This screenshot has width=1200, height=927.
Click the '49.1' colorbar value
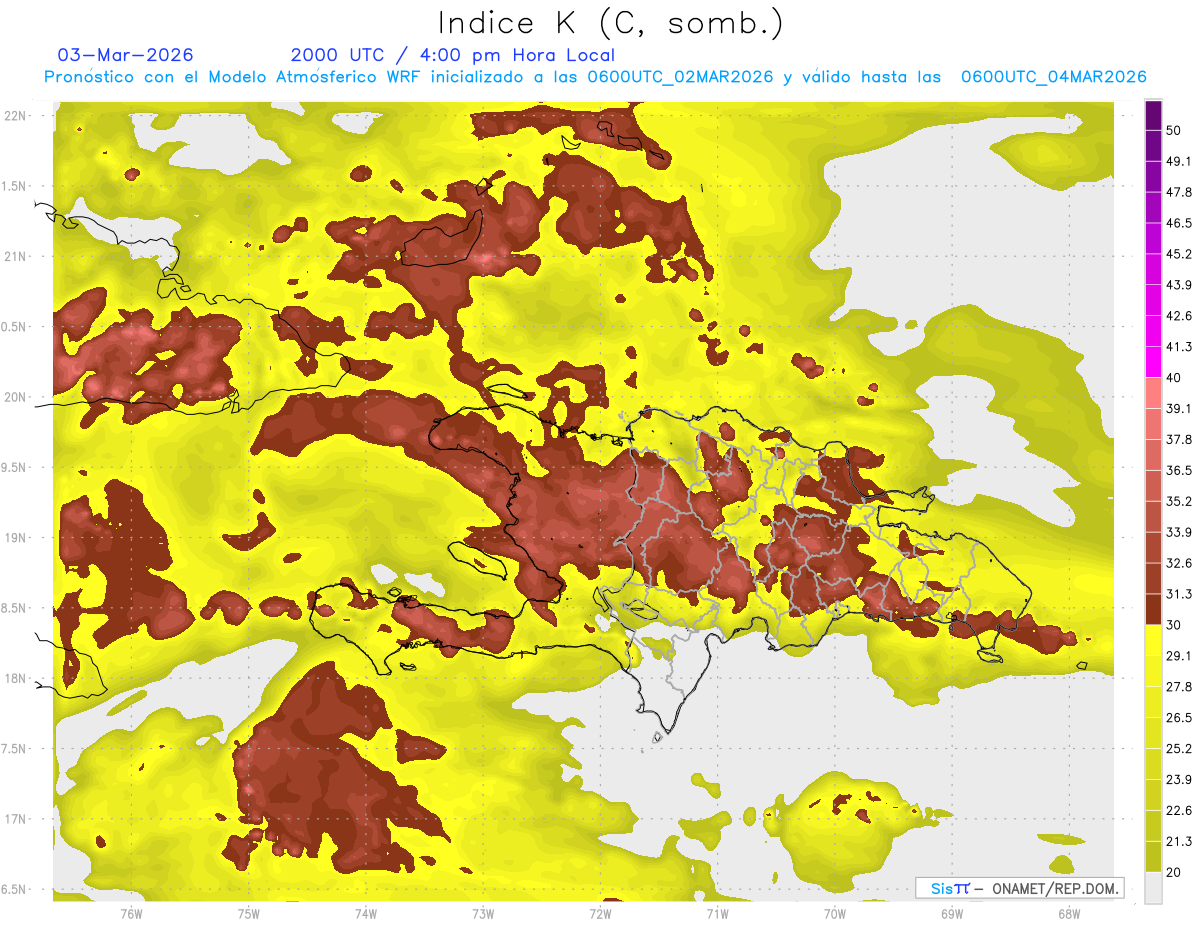point(1179,161)
